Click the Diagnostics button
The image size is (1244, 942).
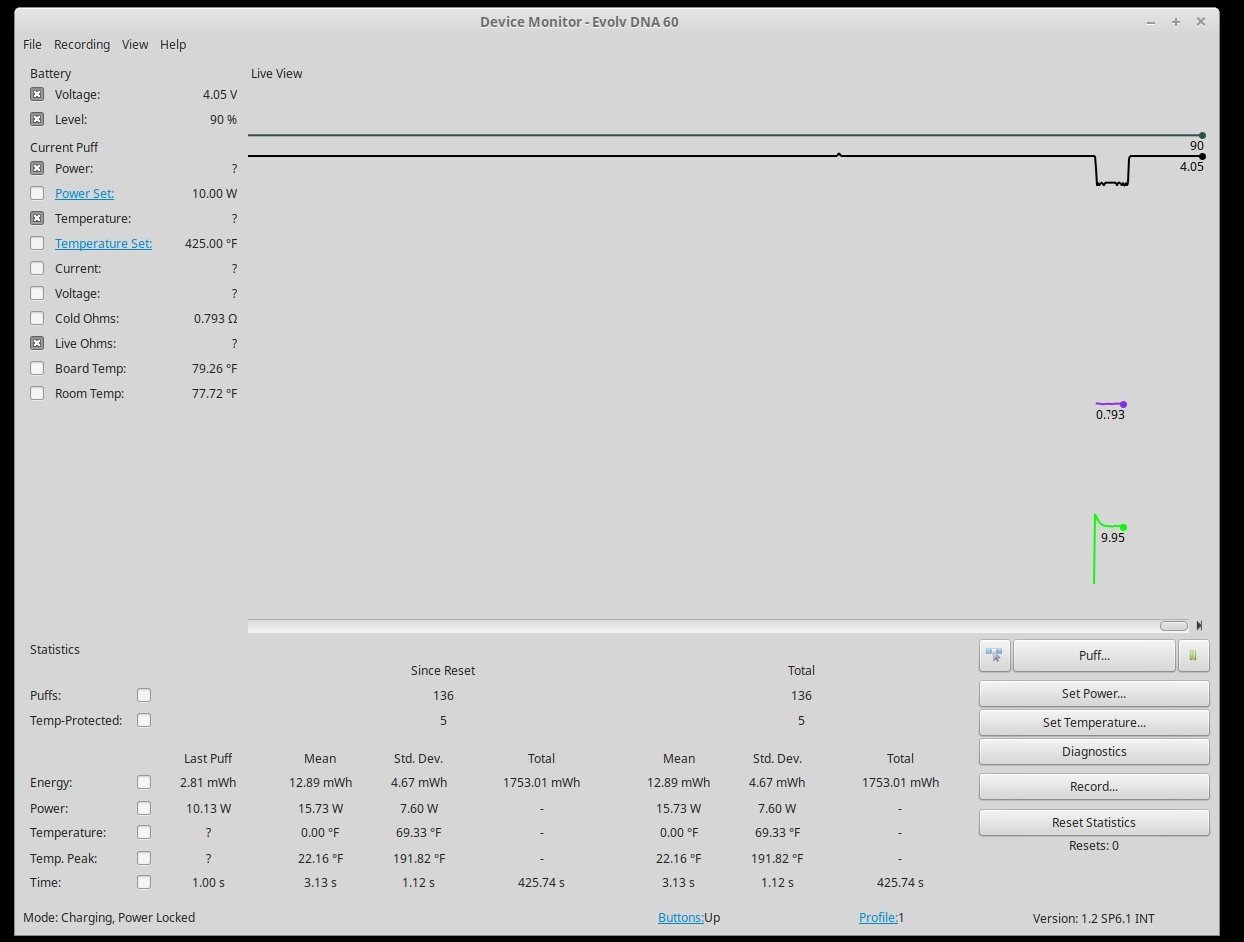[x=1094, y=751]
